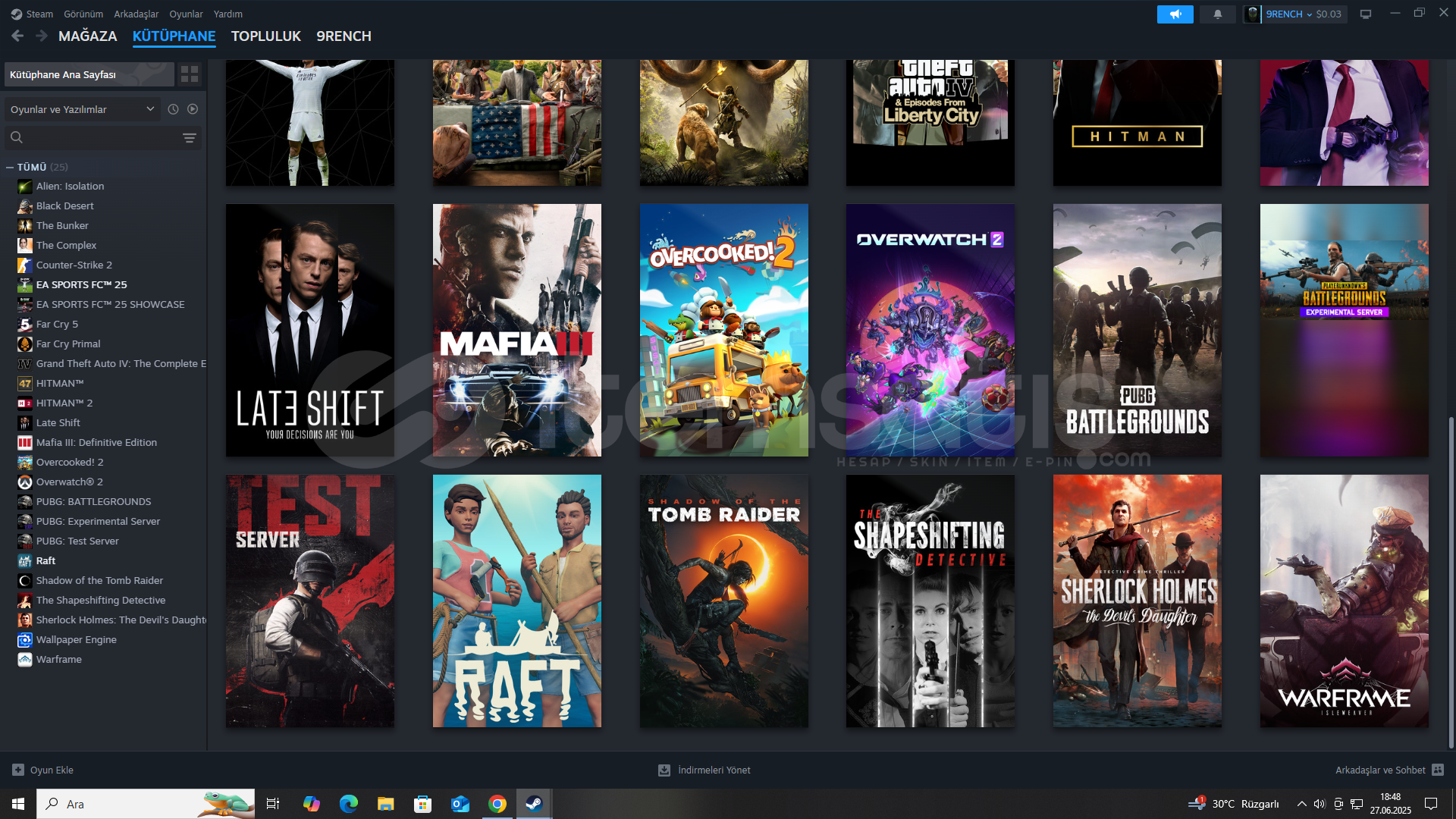The image size is (1456, 819).
Task: Open the volume speaker icon in tray
Action: point(1319,804)
